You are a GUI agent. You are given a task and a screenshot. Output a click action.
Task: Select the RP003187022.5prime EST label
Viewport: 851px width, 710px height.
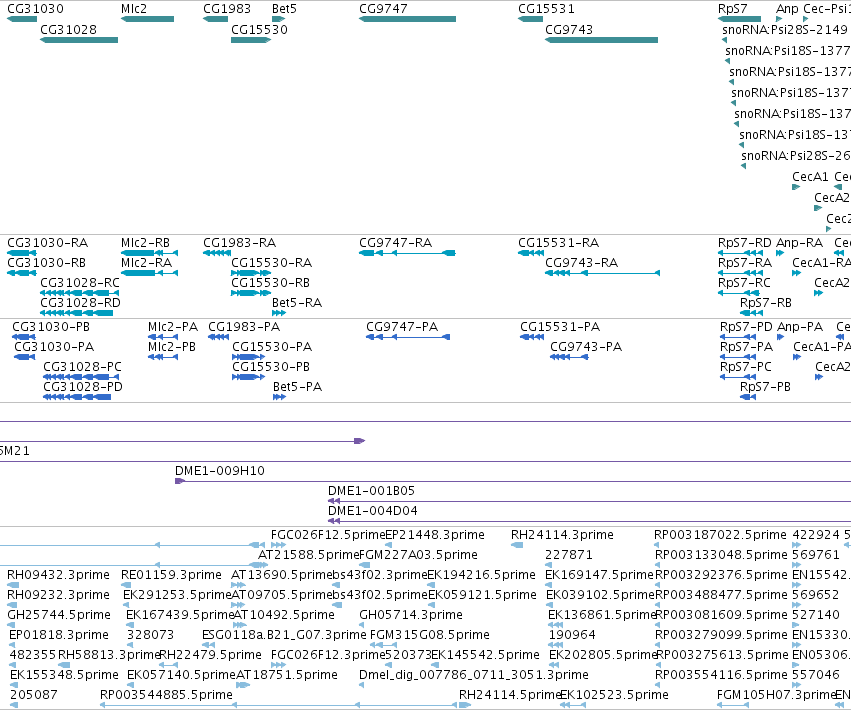[x=720, y=535]
